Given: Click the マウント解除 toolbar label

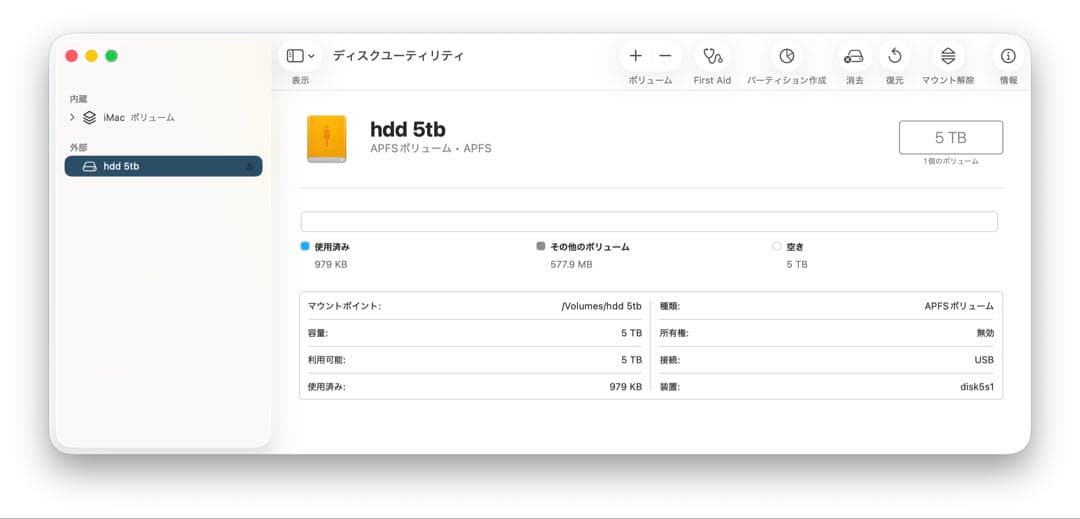Looking at the screenshot, I should [x=948, y=81].
